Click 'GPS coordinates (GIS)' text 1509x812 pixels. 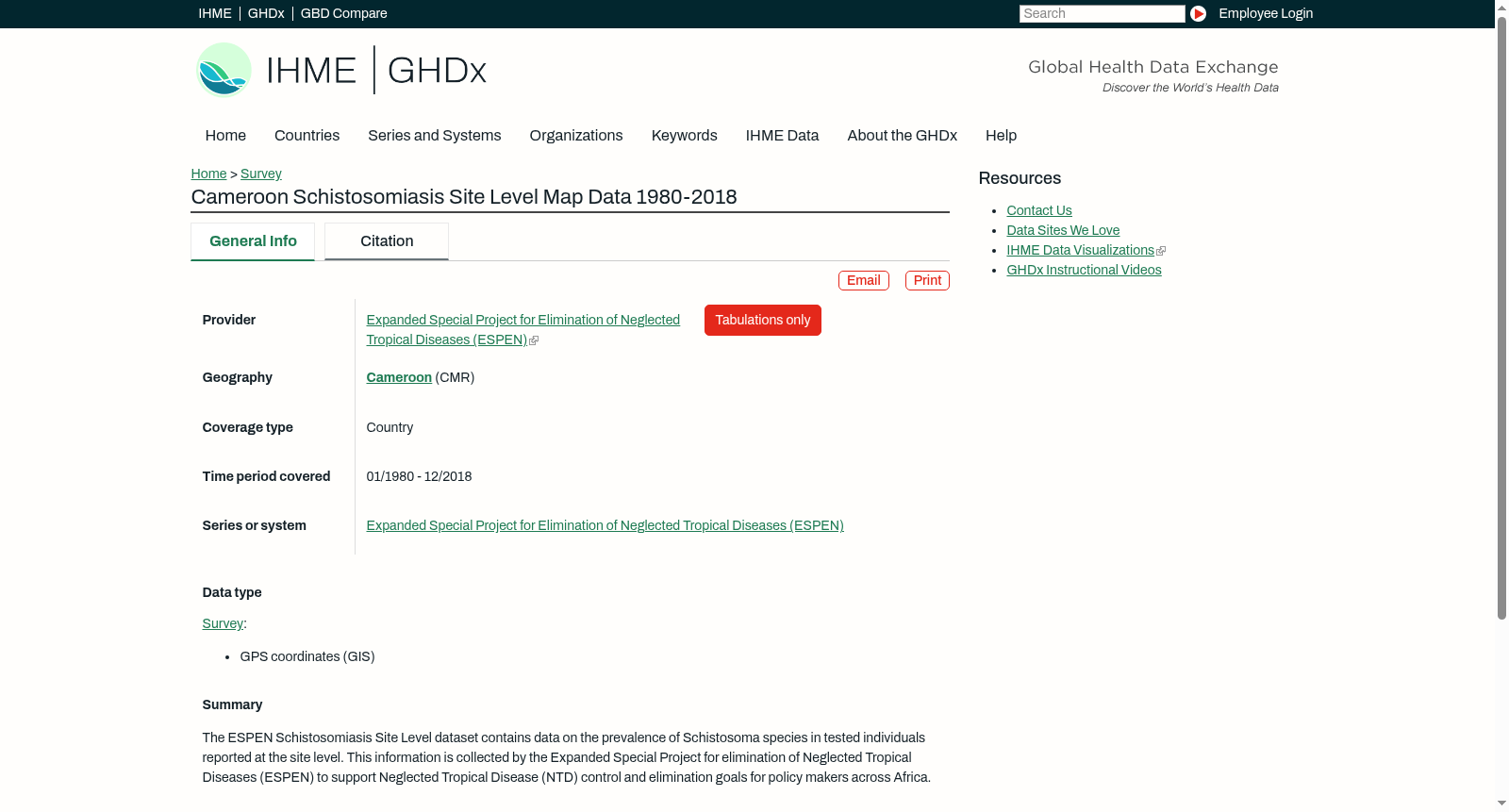click(x=307, y=656)
